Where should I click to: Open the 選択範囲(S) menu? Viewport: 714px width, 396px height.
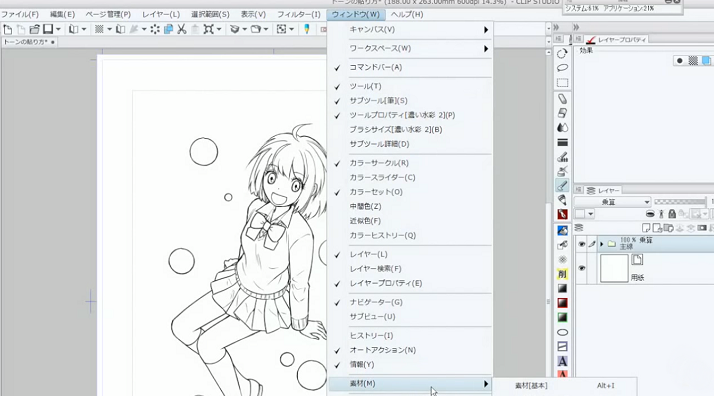coord(210,15)
